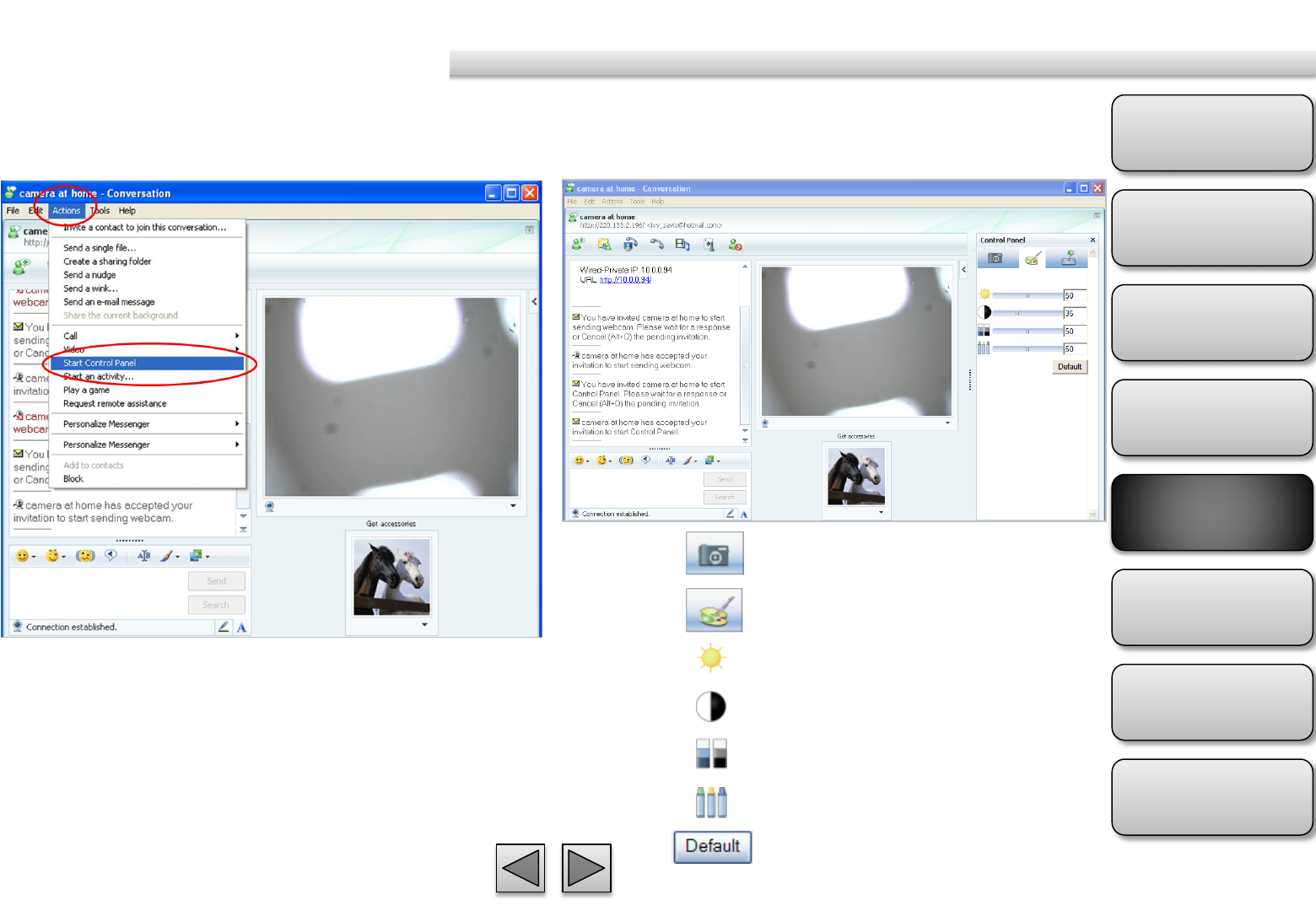Collapse the side panel arrow in the Control Panel window

pyautogui.click(x=963, y=270)
